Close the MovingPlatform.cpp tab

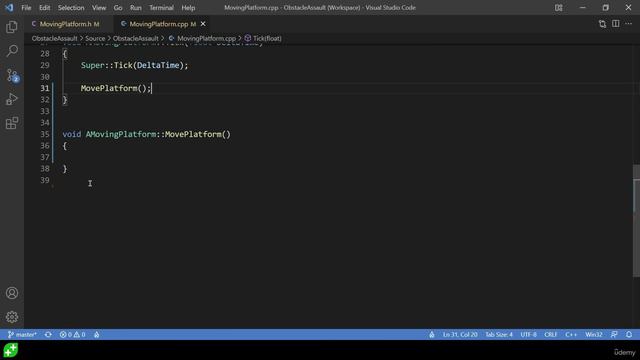(203, 24)
